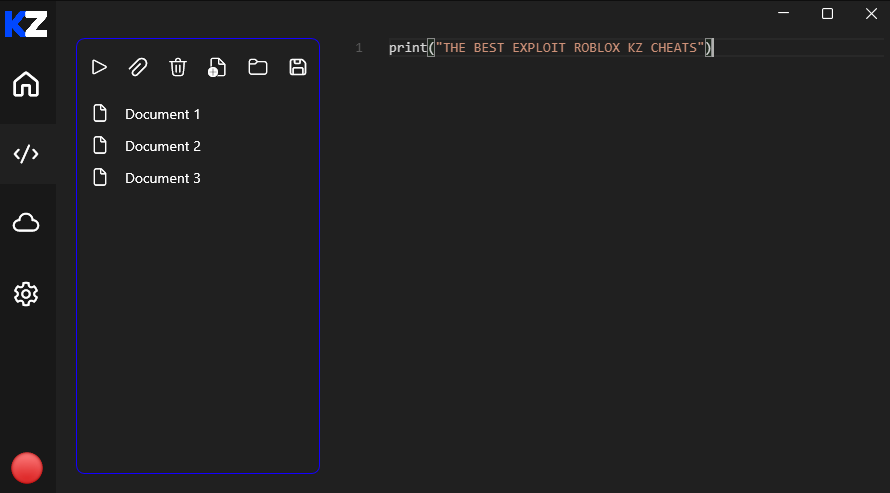Screen dimensions: 890x493
Task: Click the paperclip attach icon
Action: coord(138,68)
